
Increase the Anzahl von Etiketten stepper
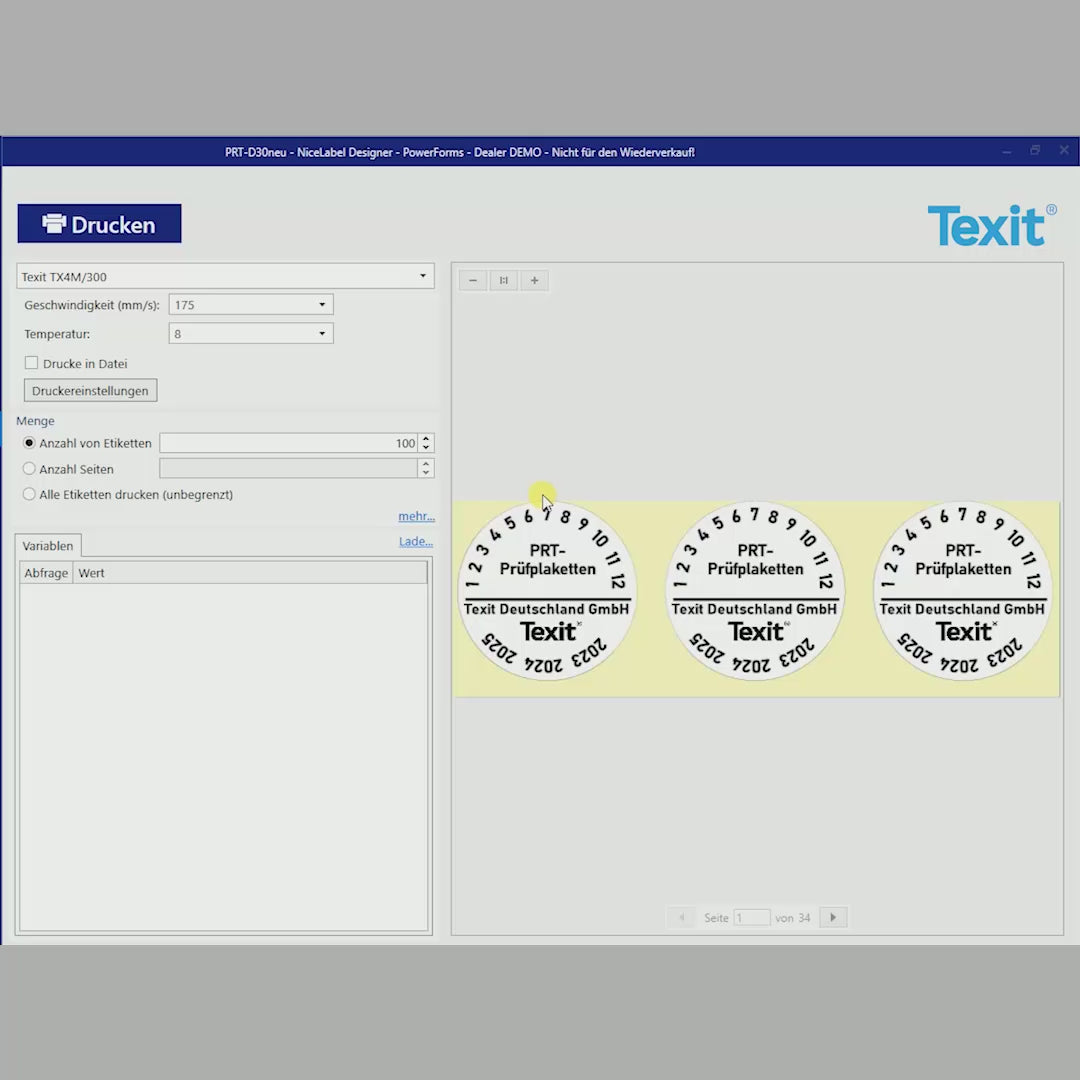coord(426,438)
